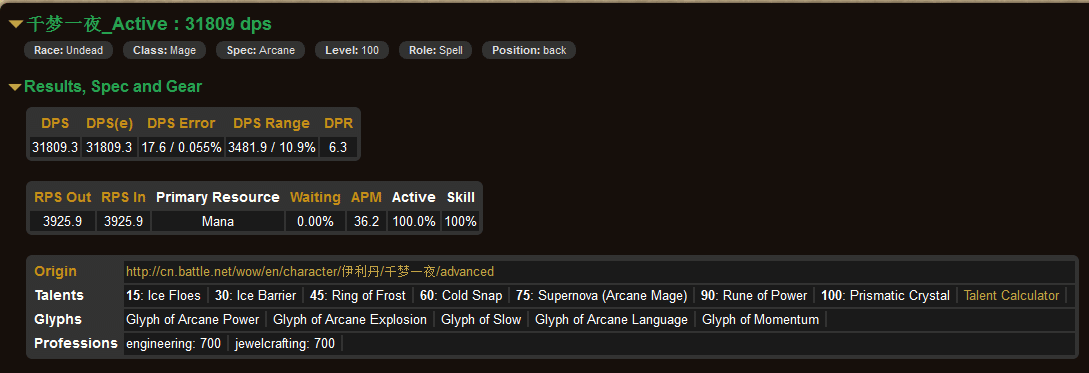1089x373 pixels.
Task: Collapse the Results, Spec and Gear triangle
Action: coord(15,88)
